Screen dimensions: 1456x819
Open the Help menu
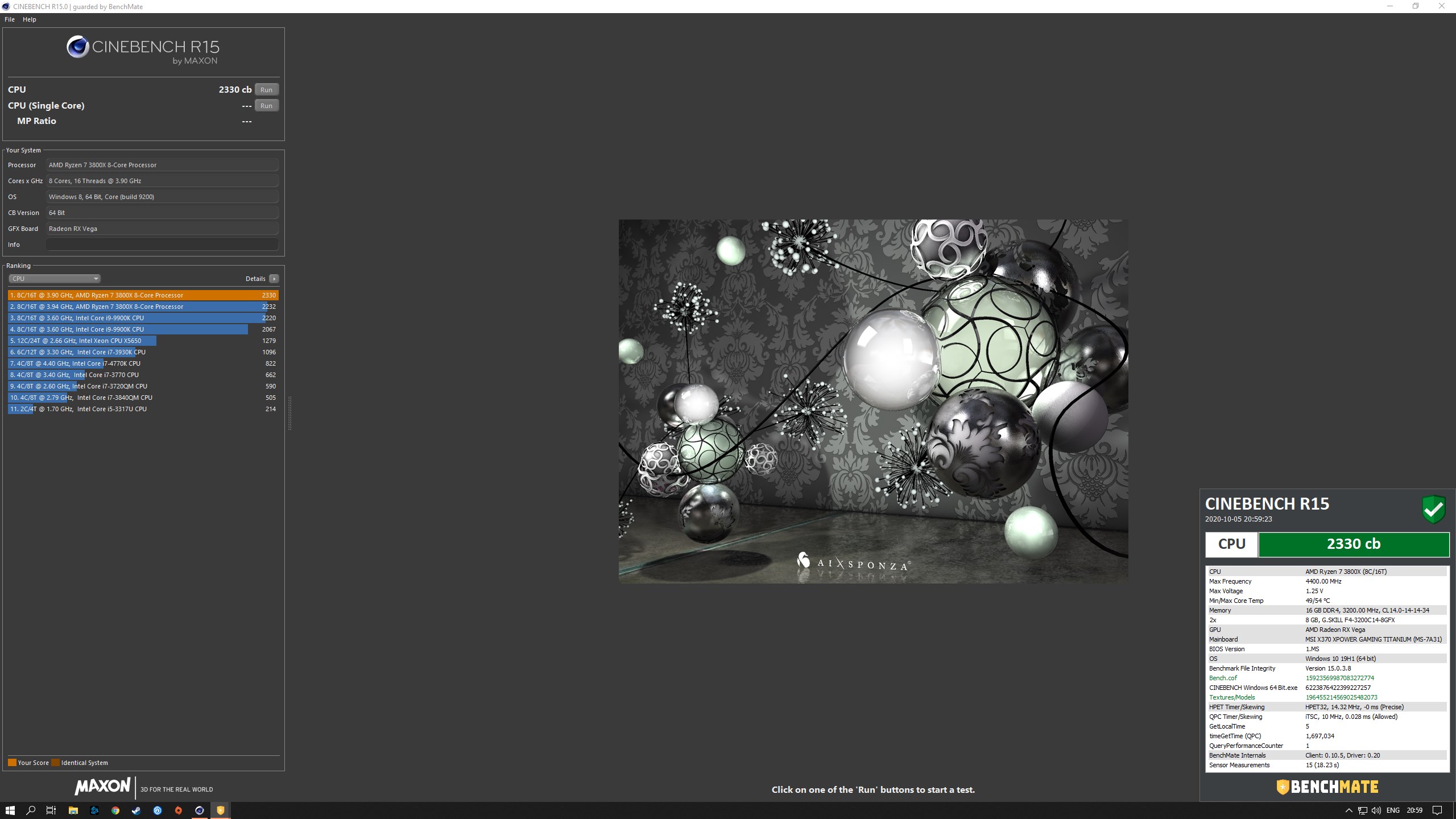pos(30,19)
